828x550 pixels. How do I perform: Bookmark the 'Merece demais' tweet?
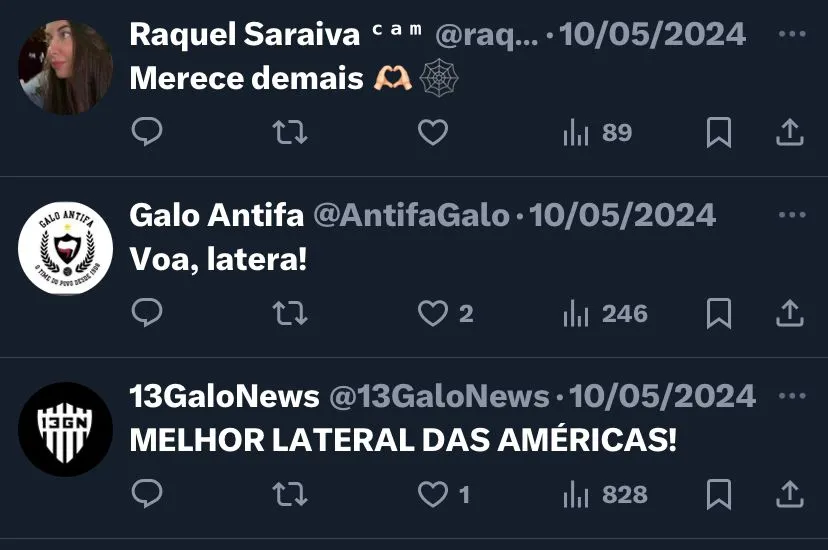(719, 132)
